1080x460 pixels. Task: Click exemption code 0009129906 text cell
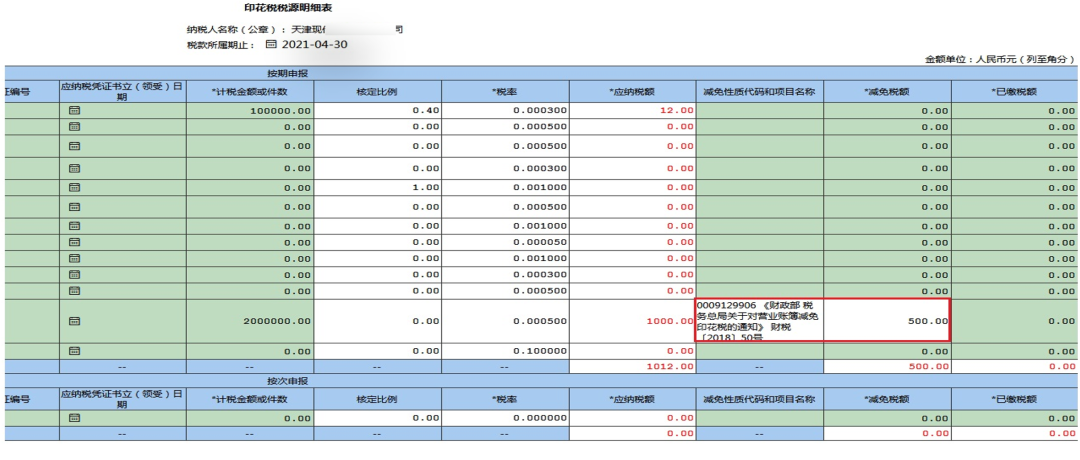coord(759,321)
